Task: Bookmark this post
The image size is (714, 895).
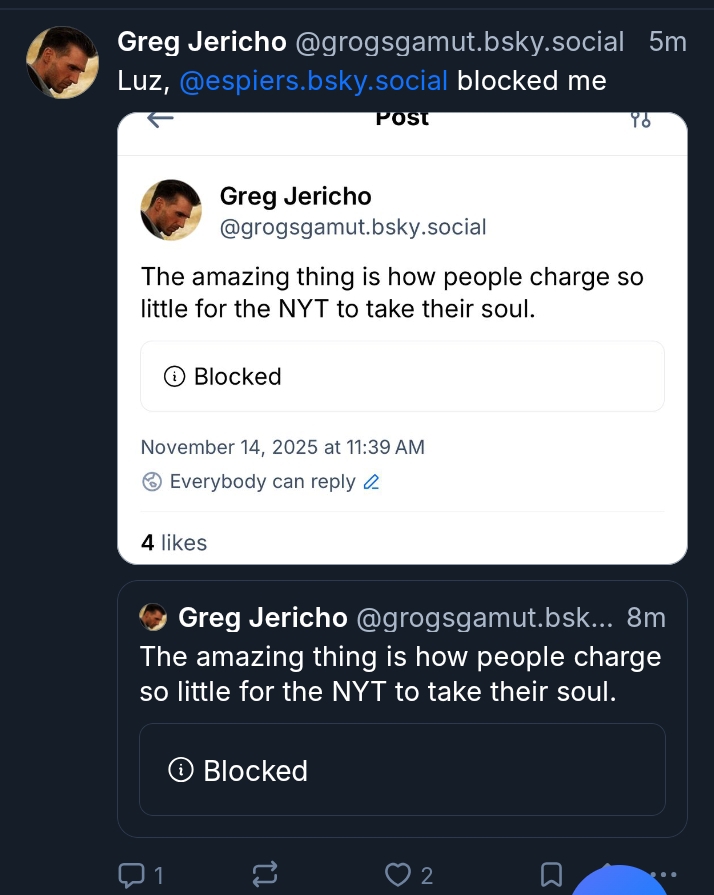Action: [x=551, y=875]
